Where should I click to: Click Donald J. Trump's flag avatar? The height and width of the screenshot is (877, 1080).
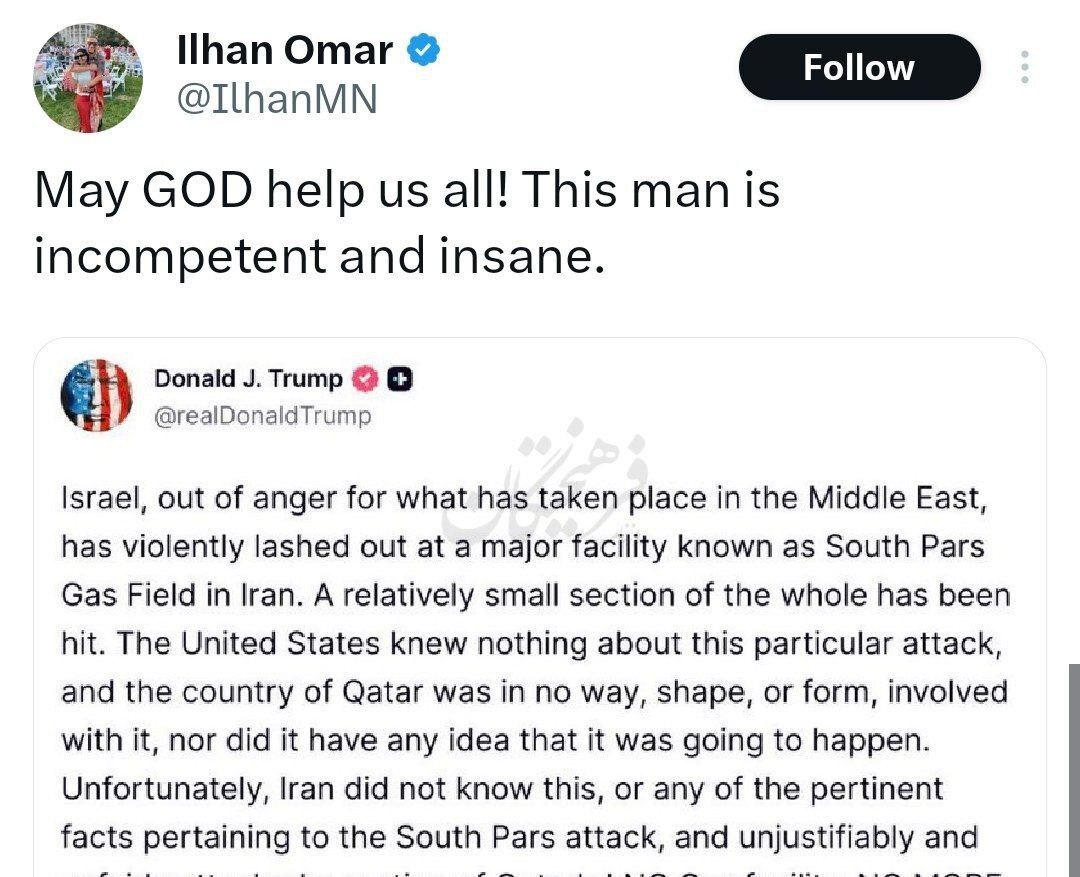96,395
